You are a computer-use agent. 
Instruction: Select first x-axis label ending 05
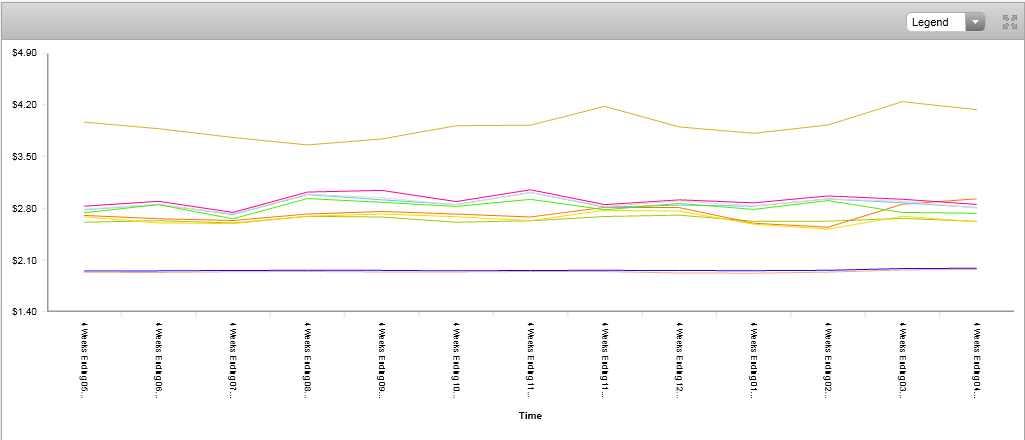[84, 360]
